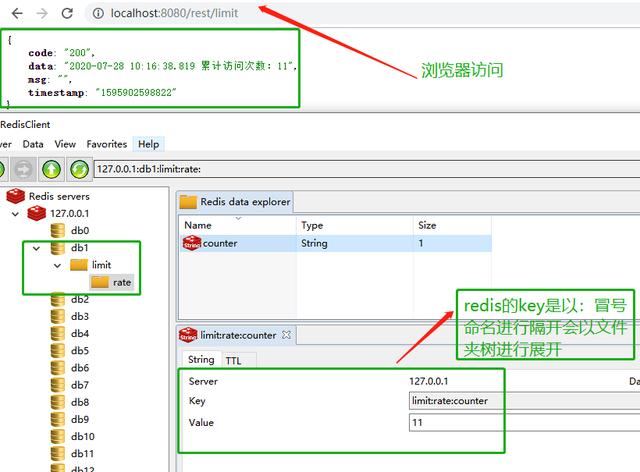Select the counter row icon
Screen dimensions: 640x472
191,243
